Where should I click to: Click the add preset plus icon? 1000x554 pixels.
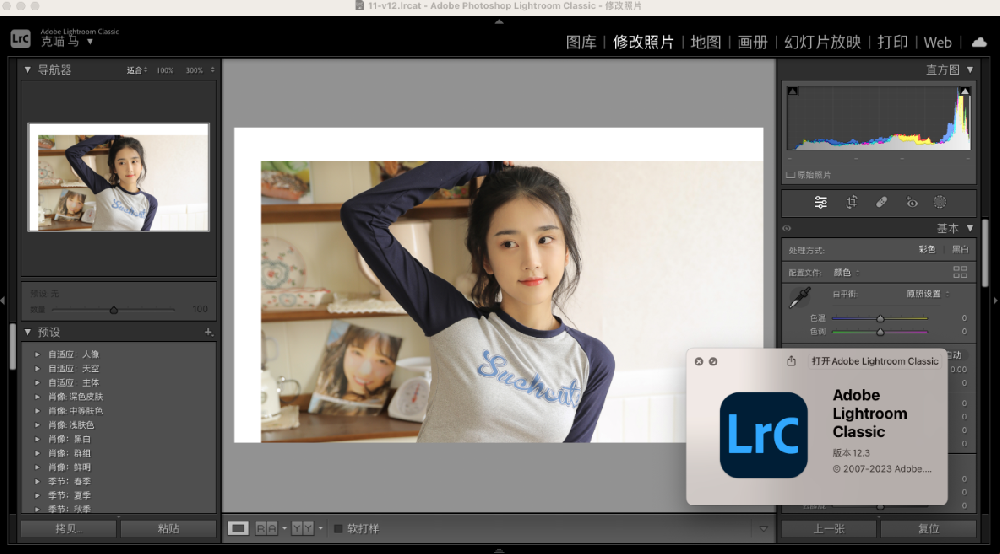click(208, 332)
